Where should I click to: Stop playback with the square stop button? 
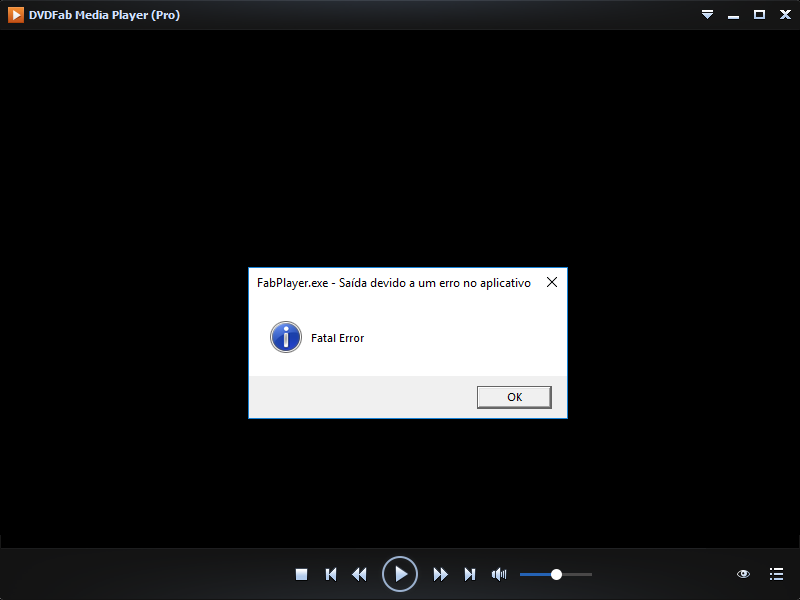click(302, 574)
